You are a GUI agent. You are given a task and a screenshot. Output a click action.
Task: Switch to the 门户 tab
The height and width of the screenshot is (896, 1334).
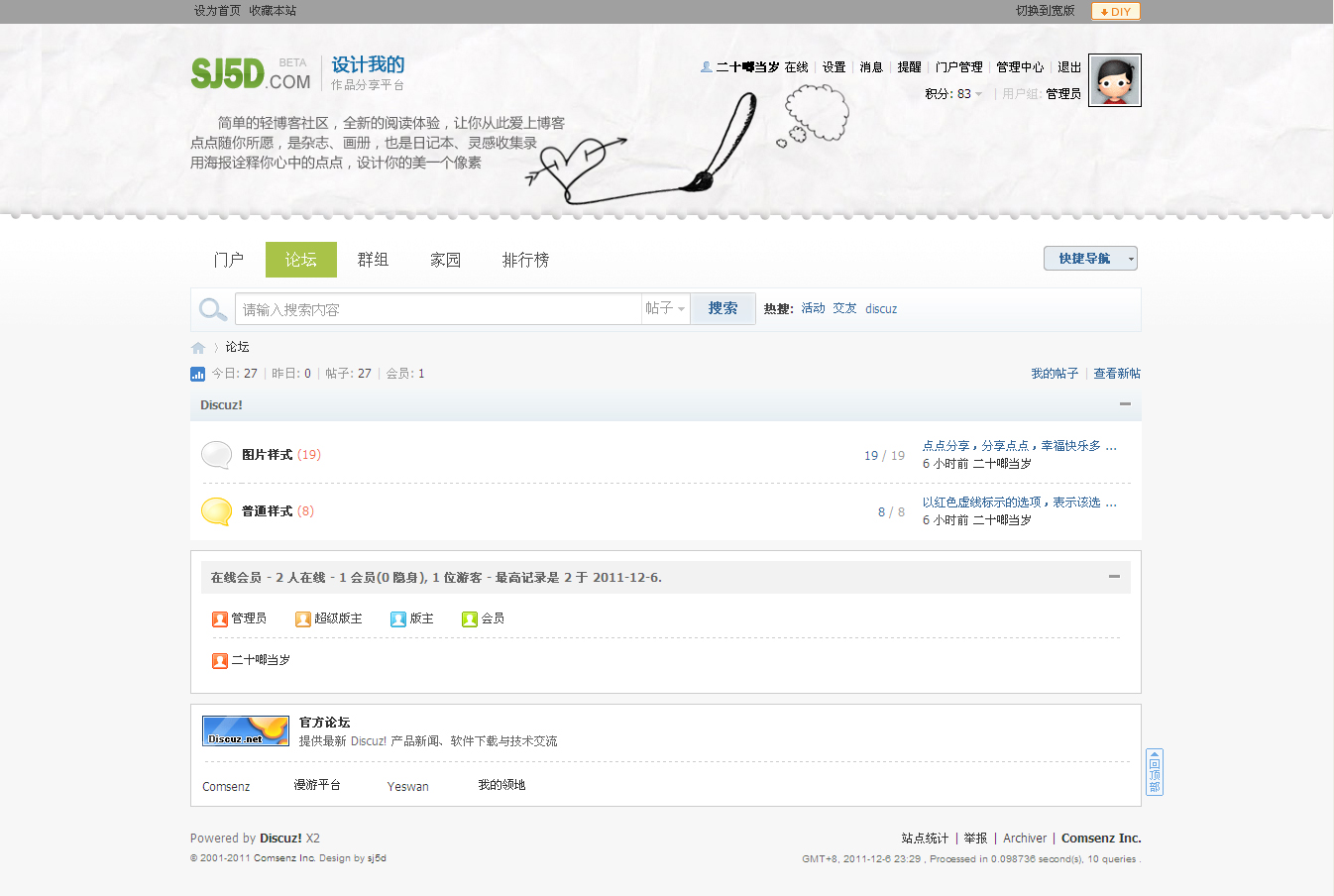pos(229,260)
